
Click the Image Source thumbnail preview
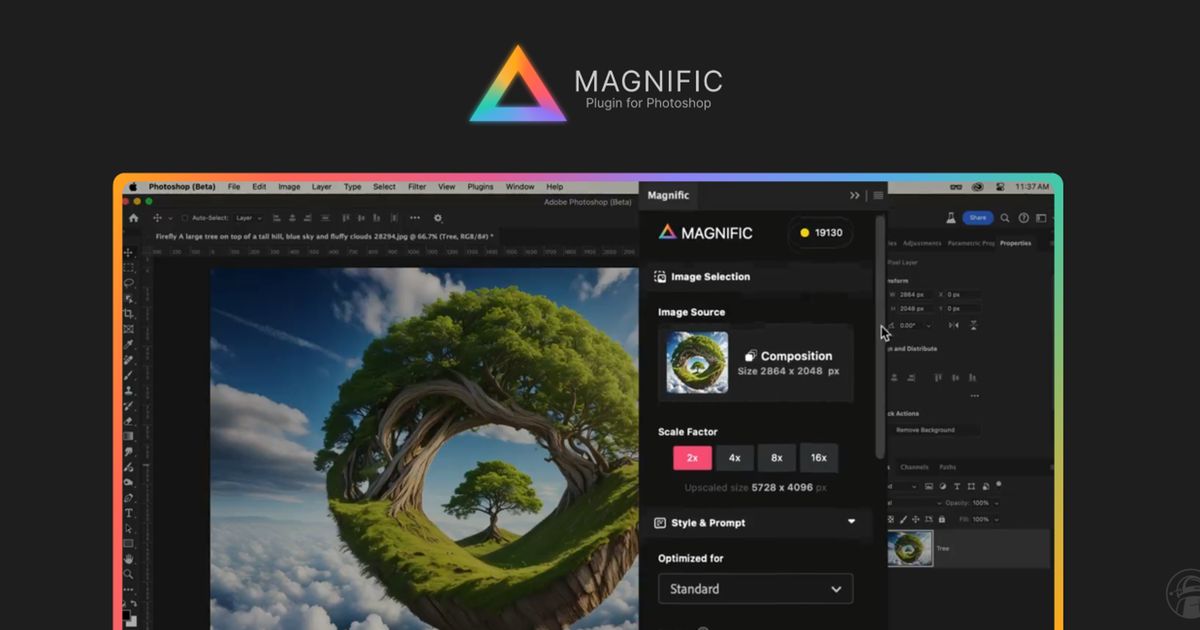[697, 362]
